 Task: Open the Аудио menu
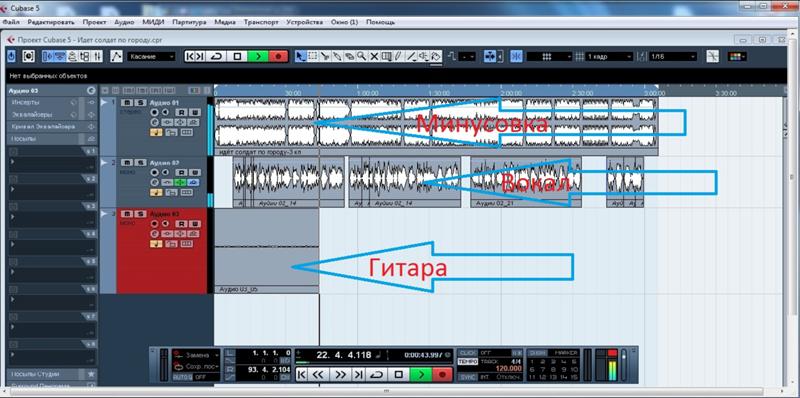[x=124, y=22]
